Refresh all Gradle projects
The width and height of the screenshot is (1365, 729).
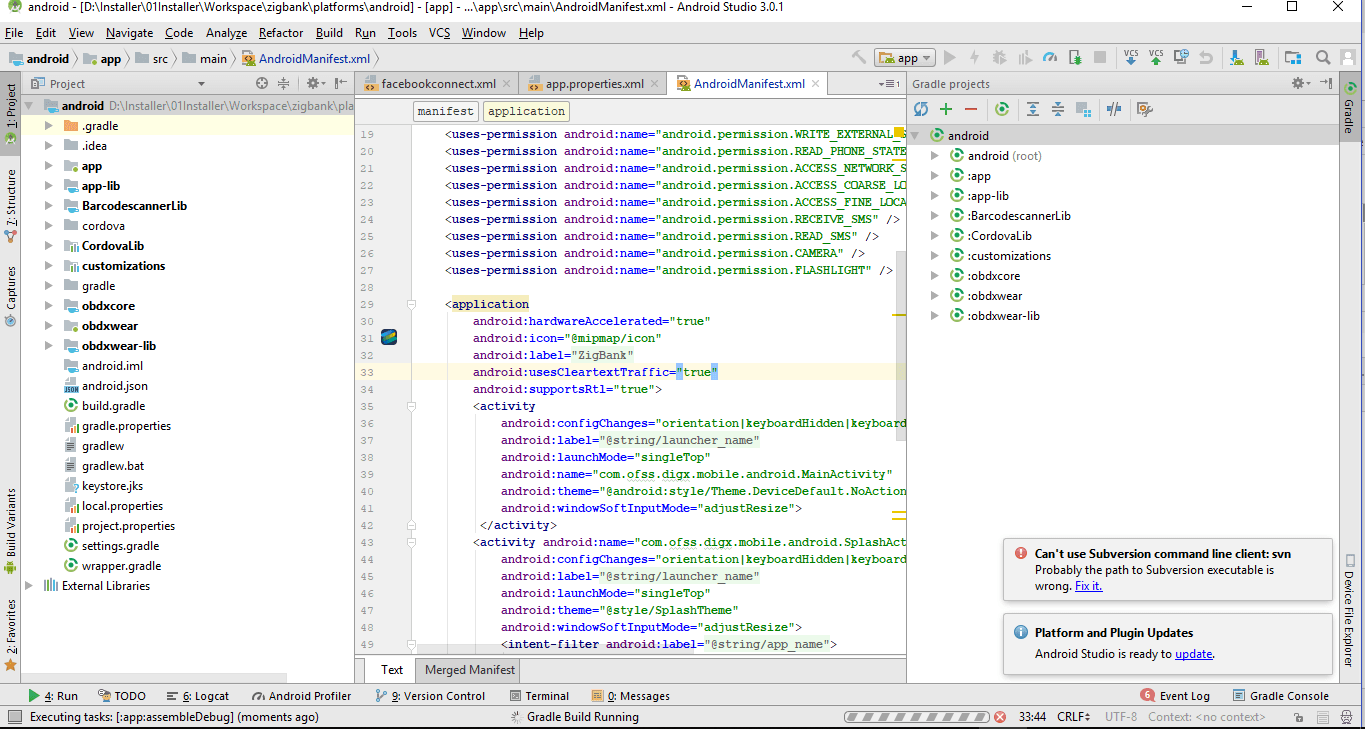(921, 109)
